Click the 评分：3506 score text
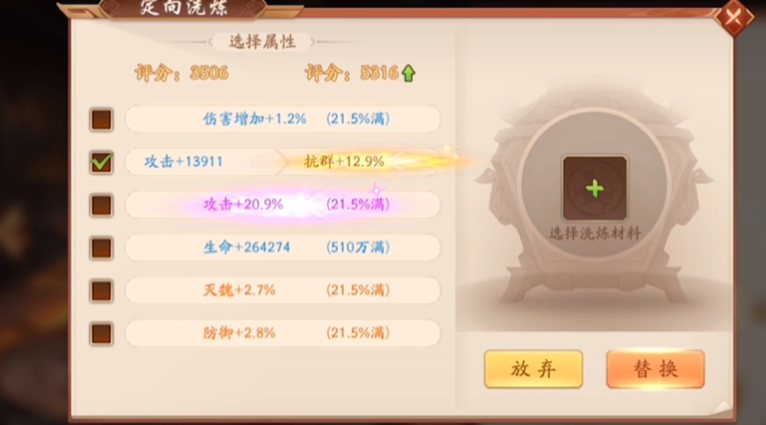This screenshot has width=766, height=425. point(182,73)
